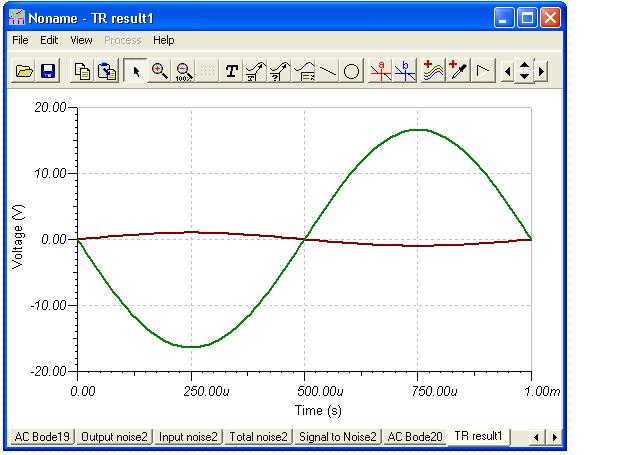Click the curve query pointer icon
Viewport: 640px width, 455px height.
coord(280,71)
